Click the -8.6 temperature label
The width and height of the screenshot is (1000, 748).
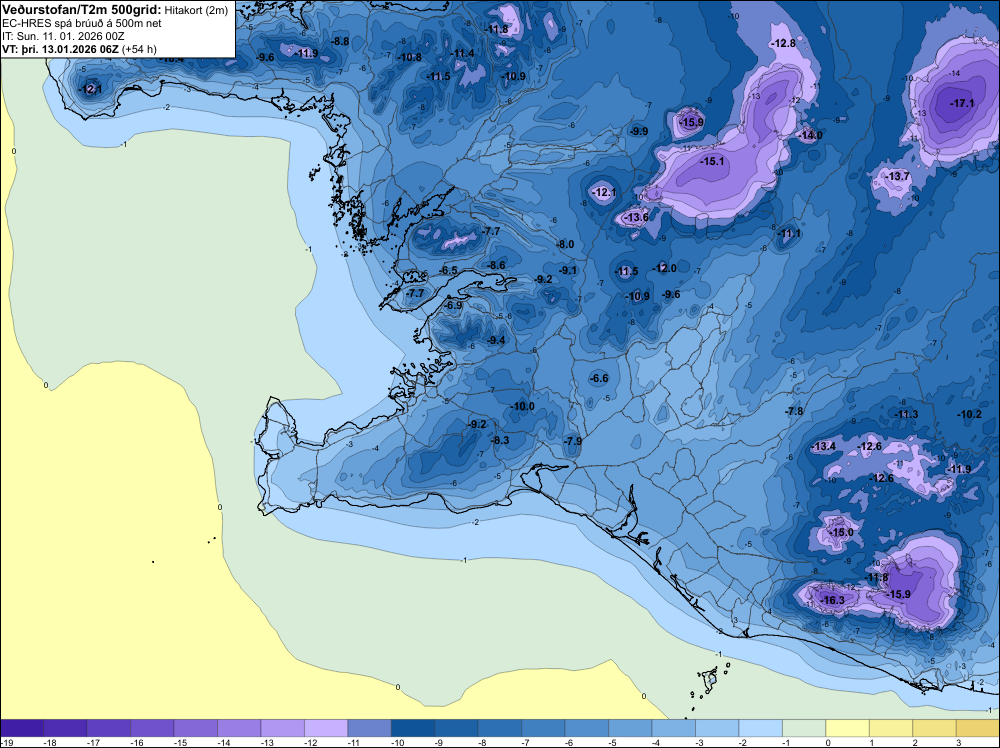(x=496, y=265)
